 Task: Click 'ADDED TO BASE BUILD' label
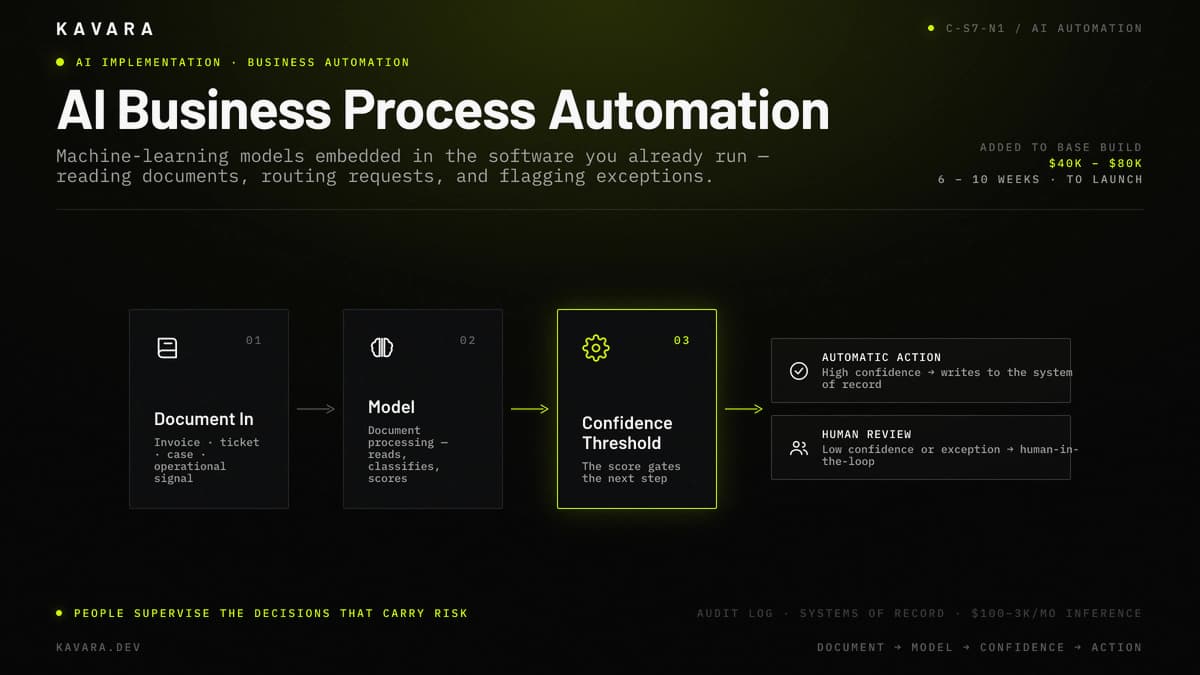pos(1061,147)
